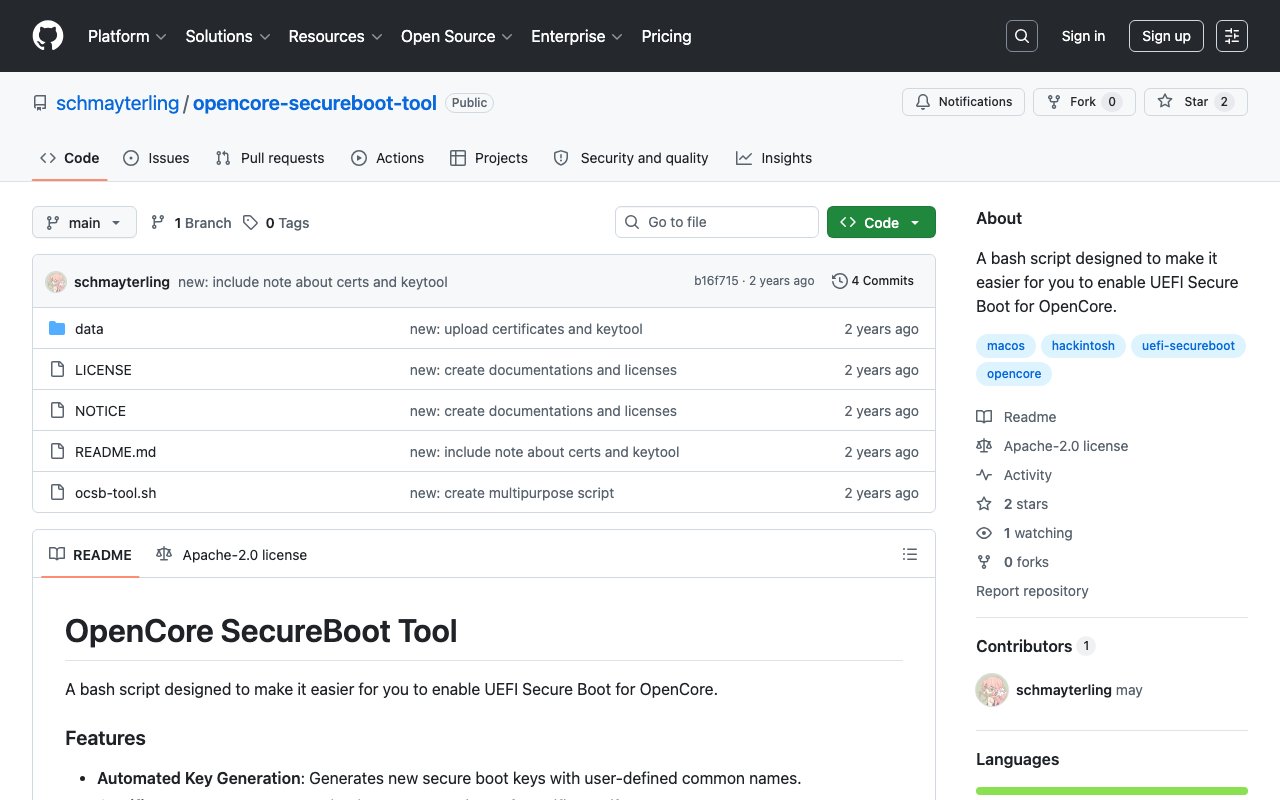Switch to the Projects tab

point(489,158)
